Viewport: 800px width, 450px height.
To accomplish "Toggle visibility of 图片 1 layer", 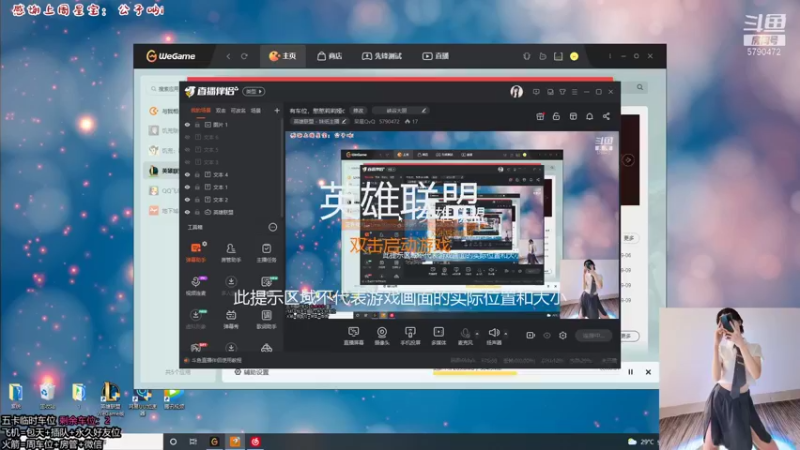I will (x=187, y=124).
